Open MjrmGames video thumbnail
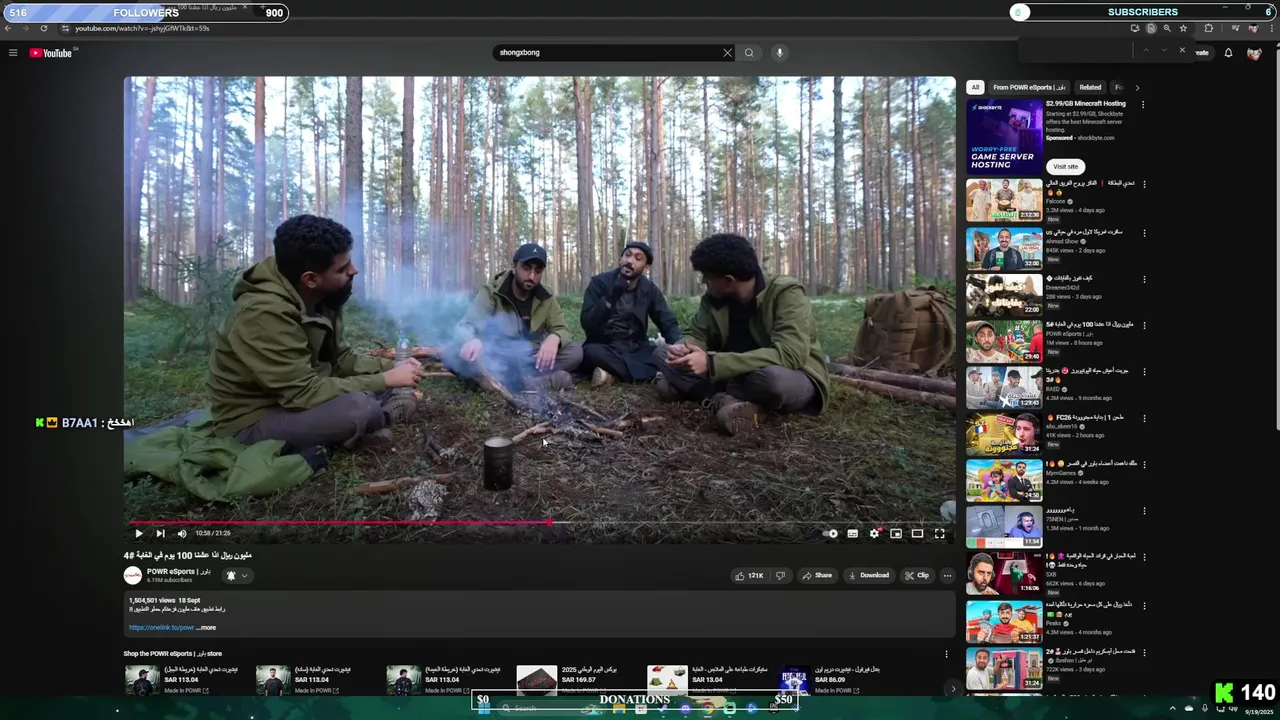The height and width of the screenshot is (720, 1280). tap(1004, 480)
